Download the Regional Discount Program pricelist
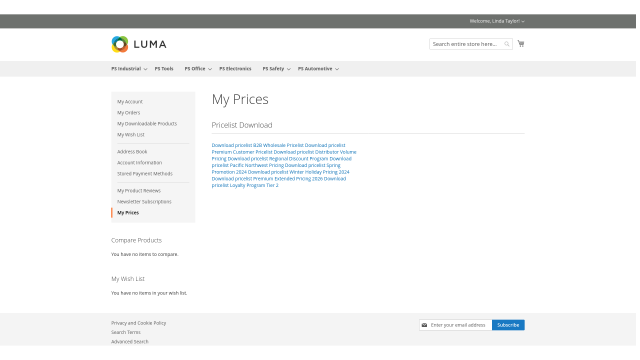The image size is (640, 360). coord(278,159)
